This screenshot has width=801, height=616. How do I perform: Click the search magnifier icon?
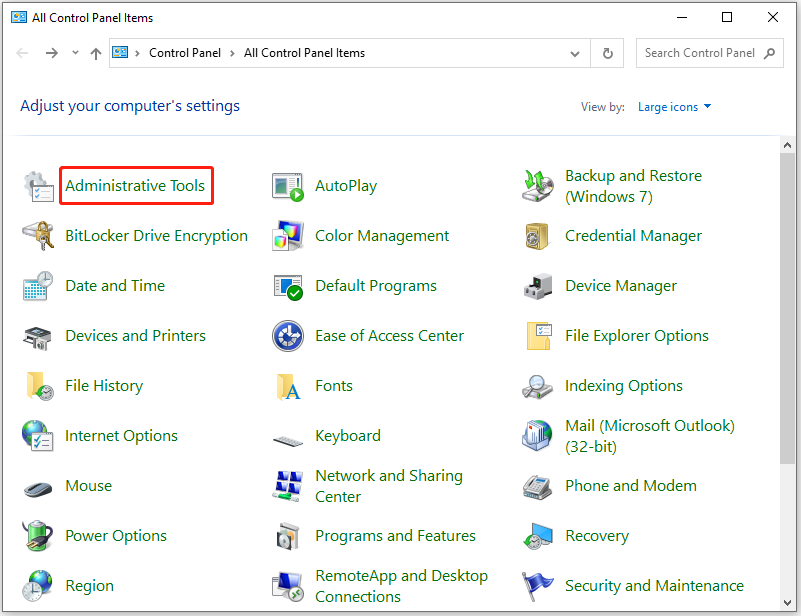[770, 53]
